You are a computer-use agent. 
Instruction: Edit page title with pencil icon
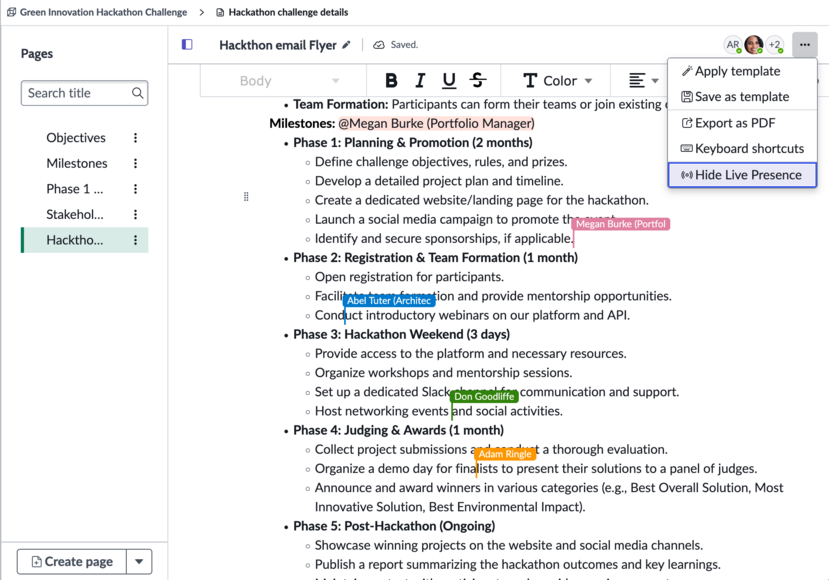346,45
